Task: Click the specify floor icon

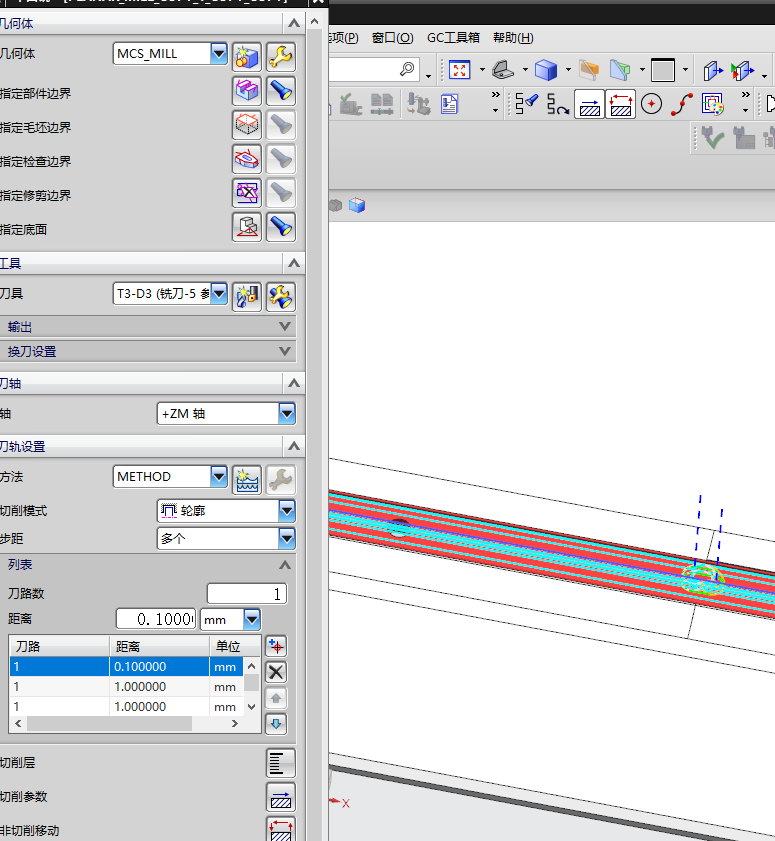Action: [247, 227]
